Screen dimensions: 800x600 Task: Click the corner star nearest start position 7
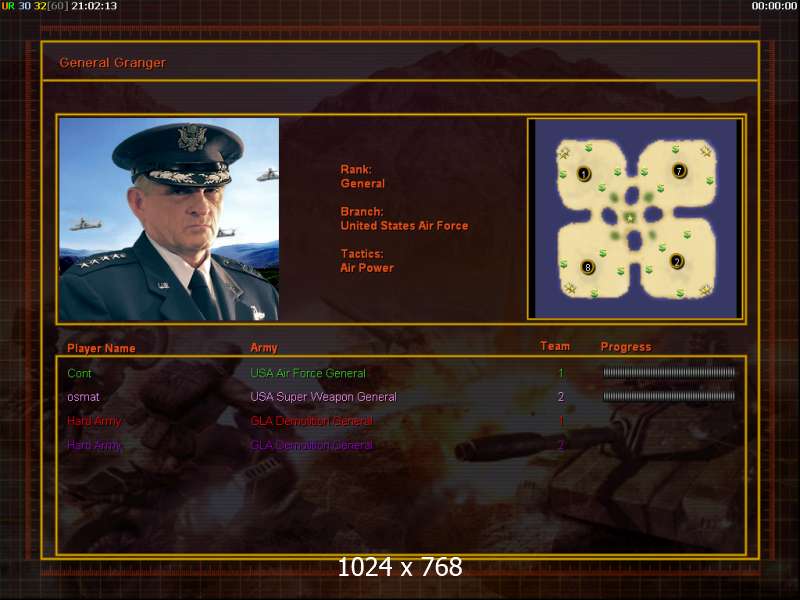pos(706,151)
